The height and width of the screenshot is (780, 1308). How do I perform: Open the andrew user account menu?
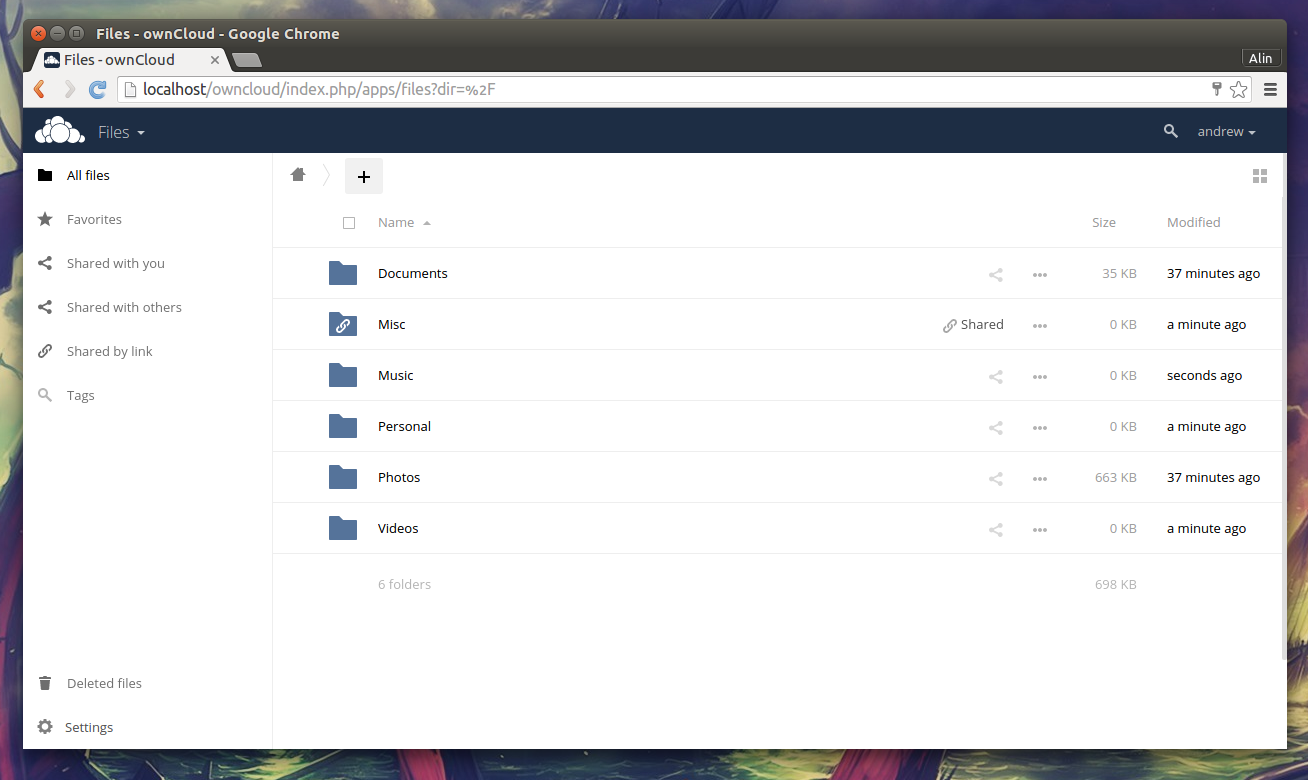click(1225, 131)
